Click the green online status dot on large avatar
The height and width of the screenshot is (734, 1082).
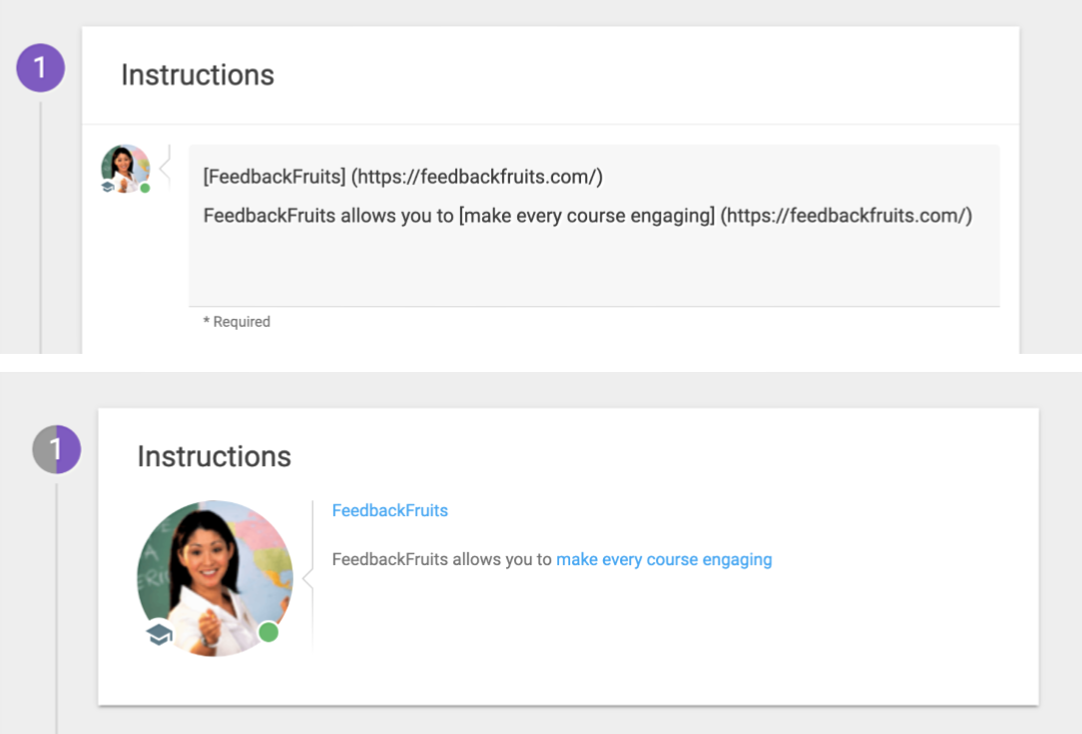click(268, 632)
